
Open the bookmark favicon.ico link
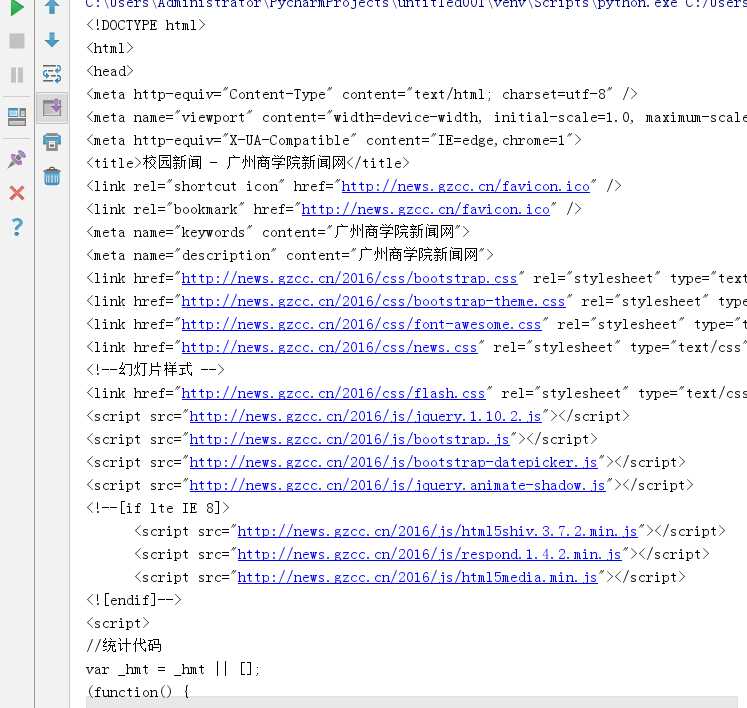point(425,209)
